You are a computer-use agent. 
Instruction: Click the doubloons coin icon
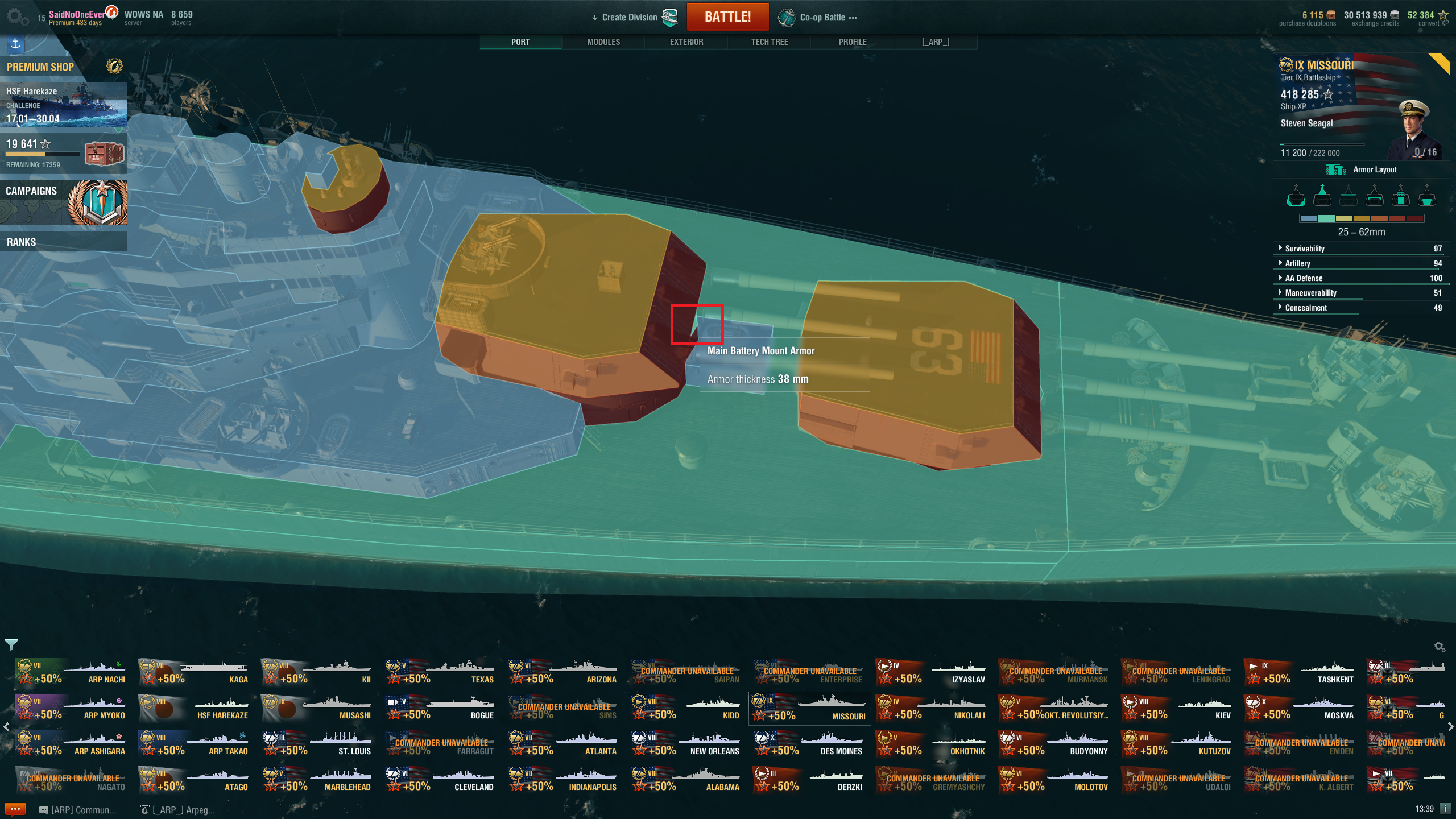[x=1331, y=15]
